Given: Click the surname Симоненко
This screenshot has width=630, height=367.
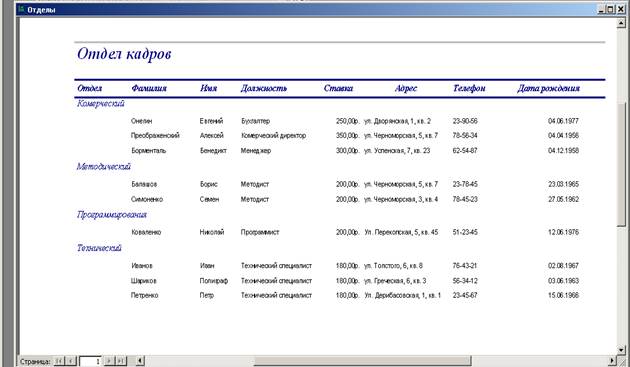Looking at the screenshot, I should tap(147, 199).
